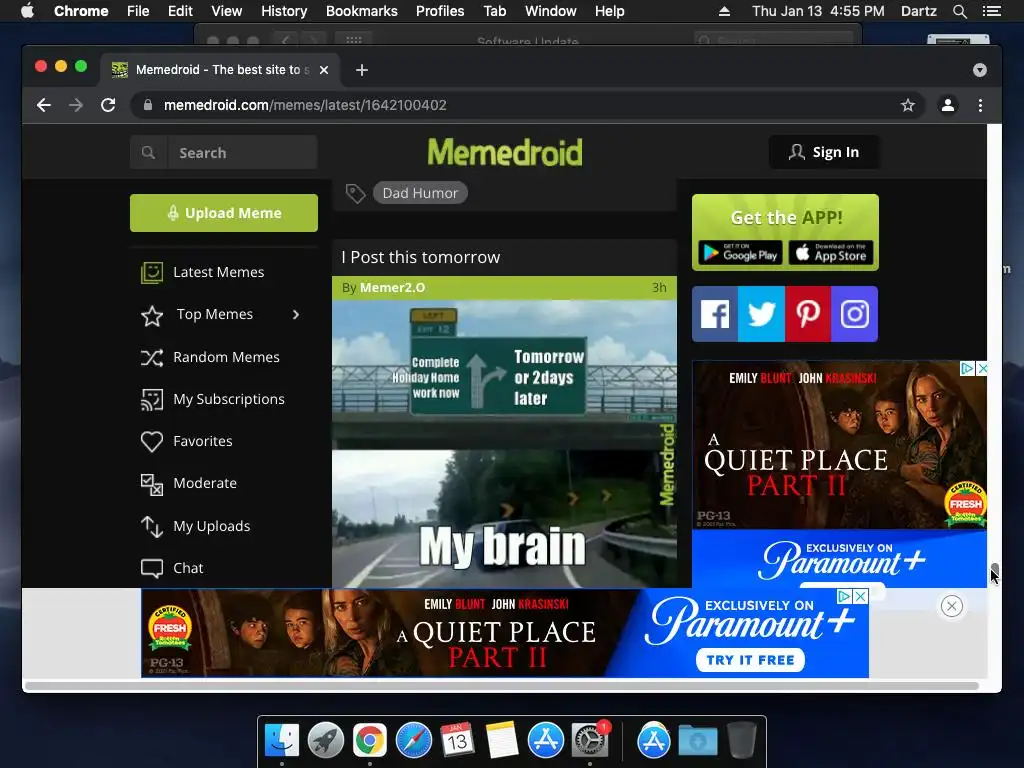Open the History menu

tap(283, 11)
